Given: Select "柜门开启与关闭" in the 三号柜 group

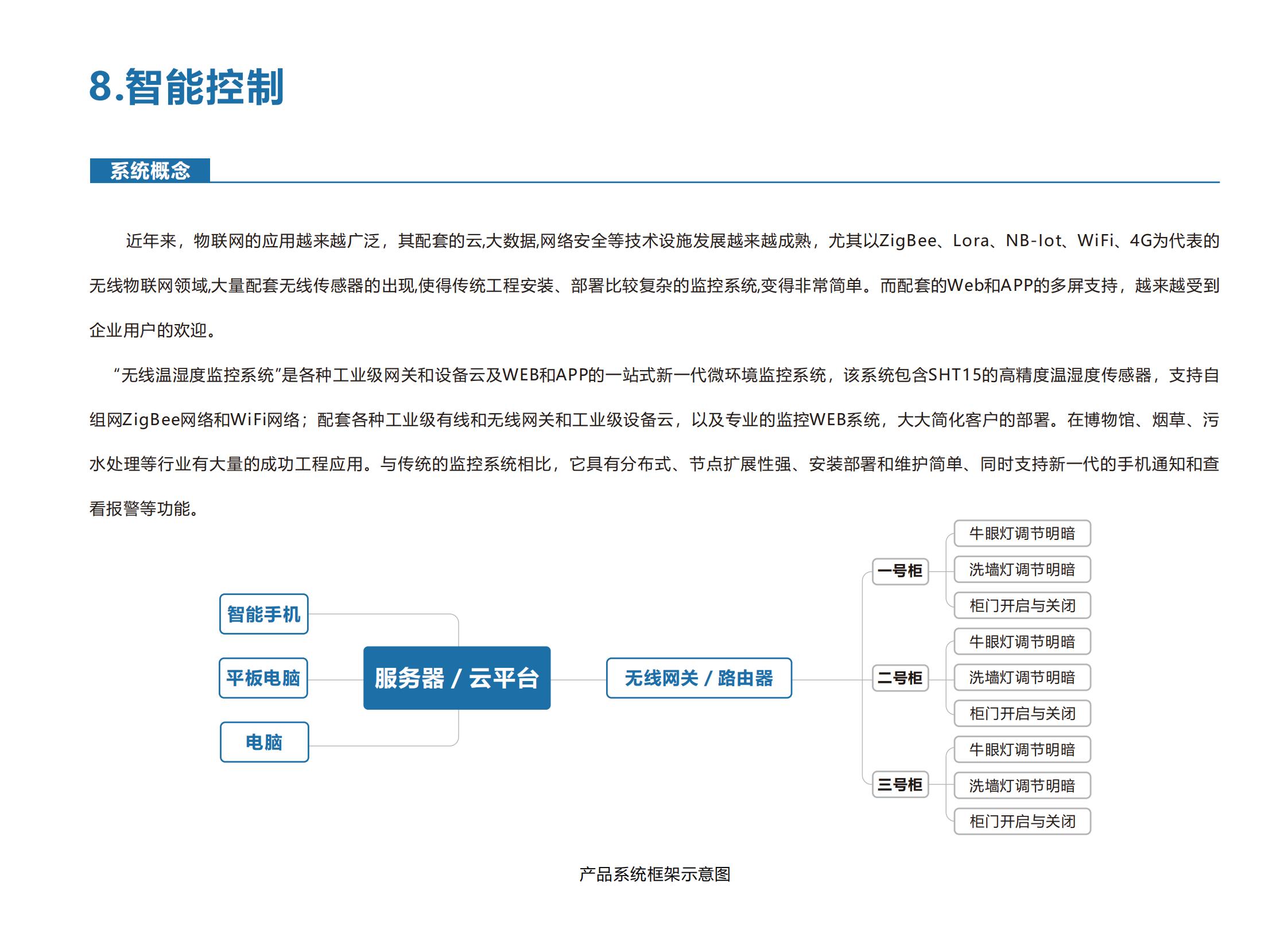Looking at the screenshot, I should (1022, 822).
